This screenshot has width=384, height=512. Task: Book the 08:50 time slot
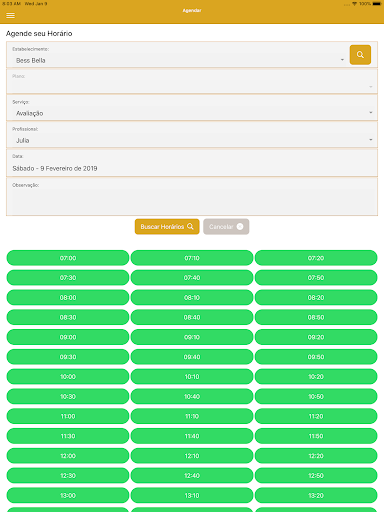tap(316, 317)
